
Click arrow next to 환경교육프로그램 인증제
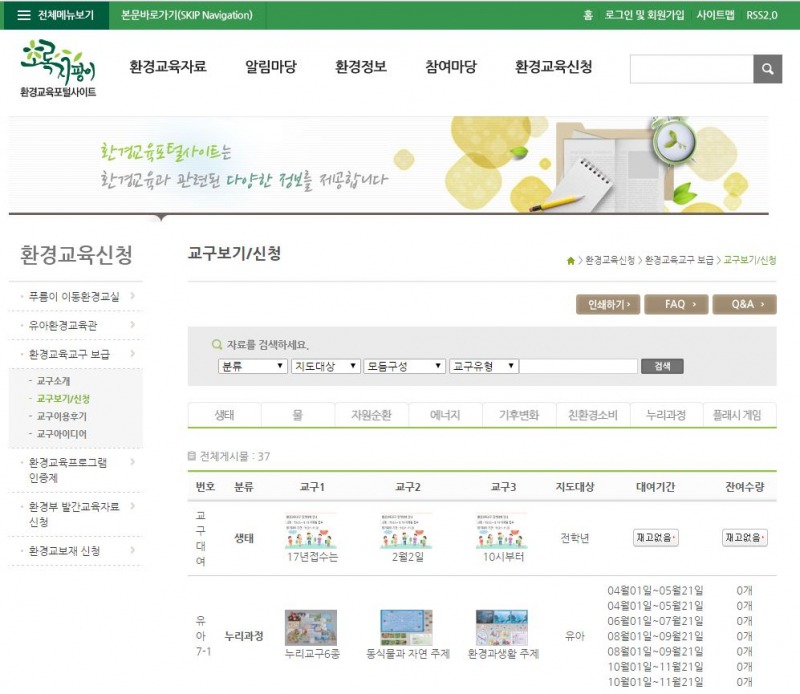(x=133, y=462)
